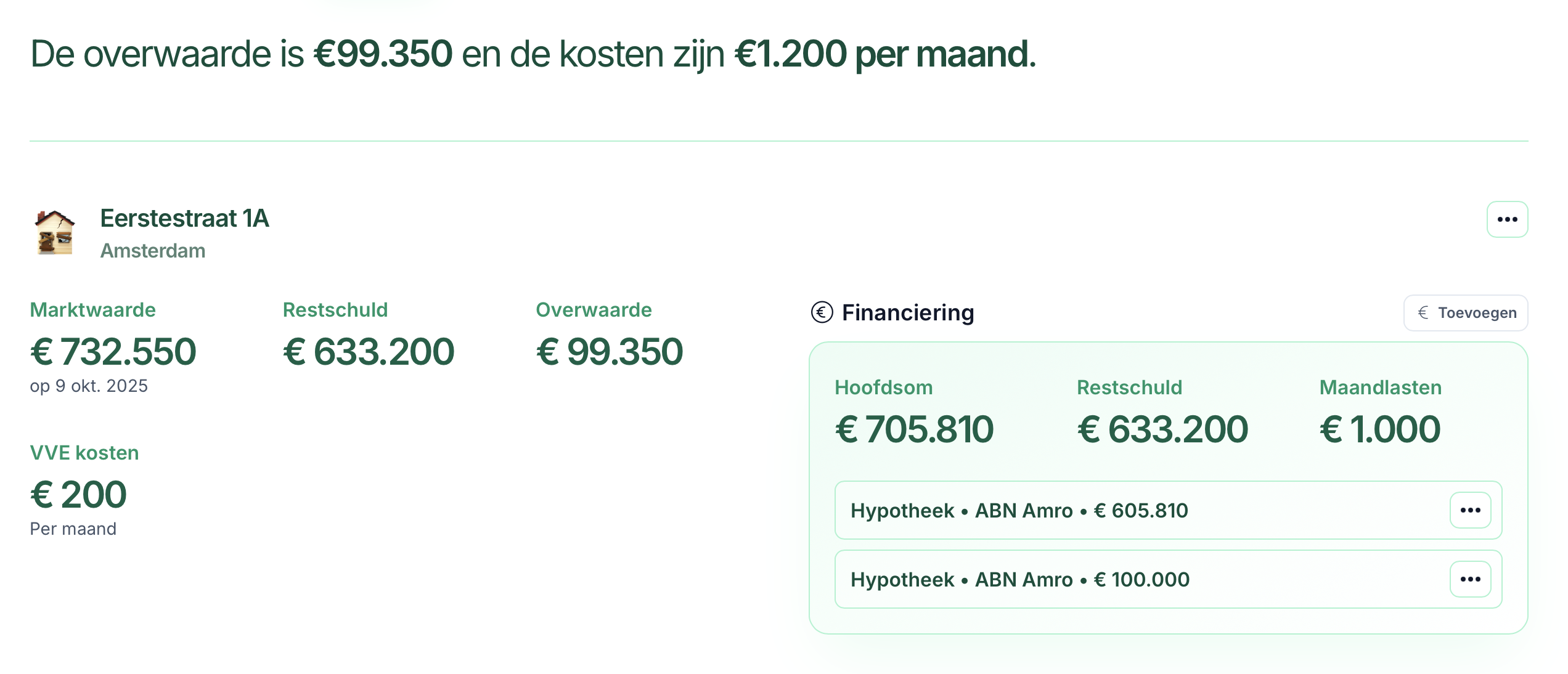Click the euro symbol on the Toevoegen button
Viewport: 1568px width, 674px height.
1424,312
